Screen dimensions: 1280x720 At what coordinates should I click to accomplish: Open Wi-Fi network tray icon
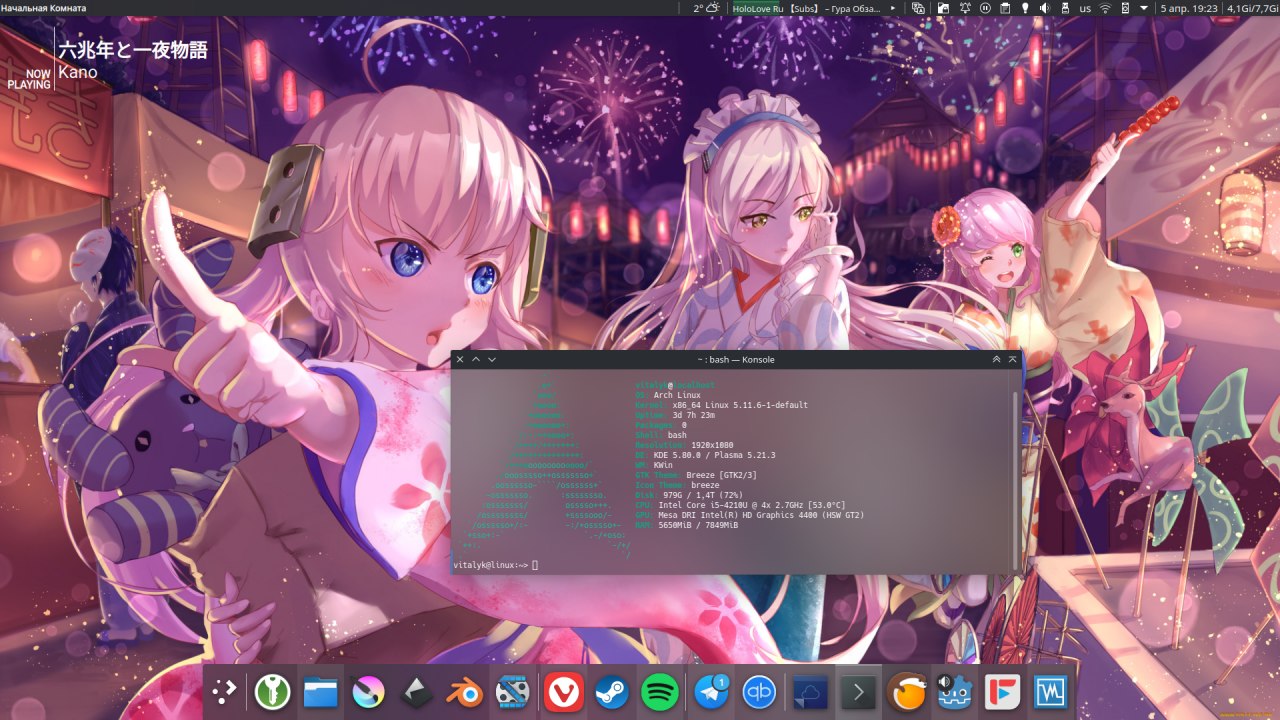(x=1105, y=8)
